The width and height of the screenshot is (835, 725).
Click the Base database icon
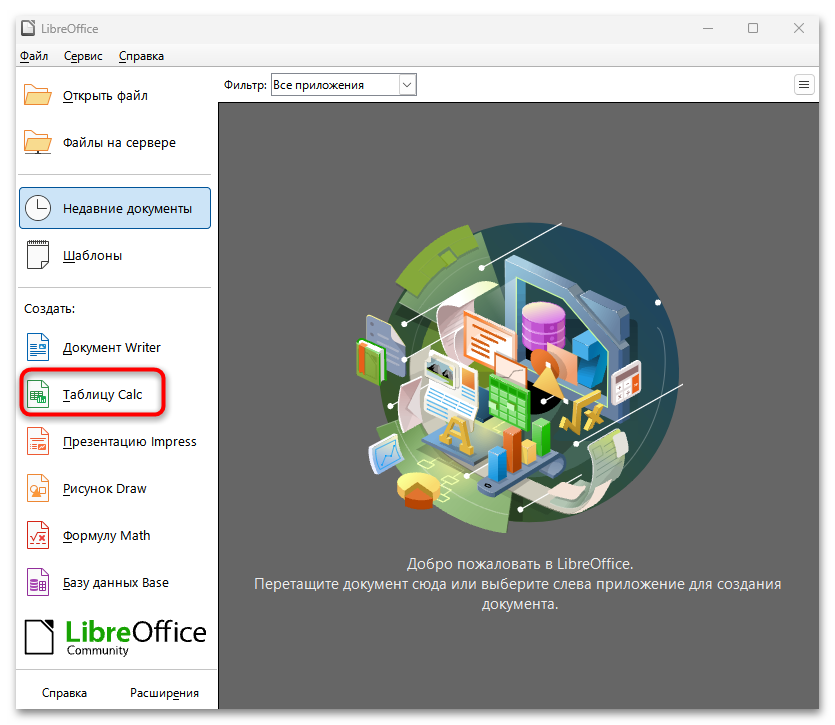tap(38, 583)
